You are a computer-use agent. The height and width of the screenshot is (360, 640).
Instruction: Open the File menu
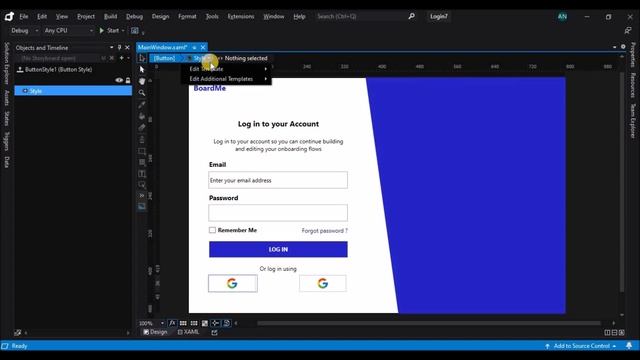[24, 16]
